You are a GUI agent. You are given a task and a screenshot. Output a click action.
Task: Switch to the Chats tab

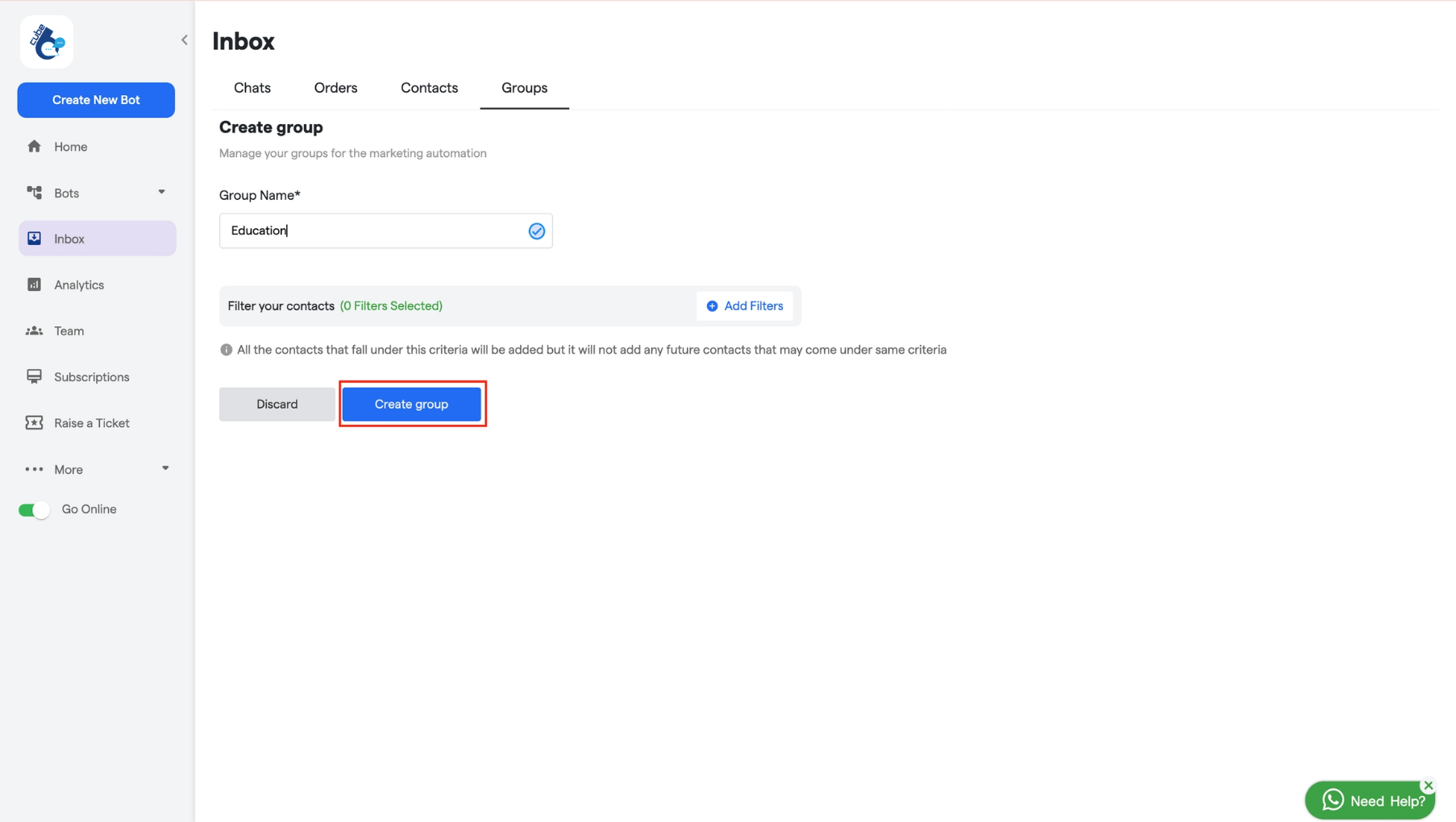[252, 88]
